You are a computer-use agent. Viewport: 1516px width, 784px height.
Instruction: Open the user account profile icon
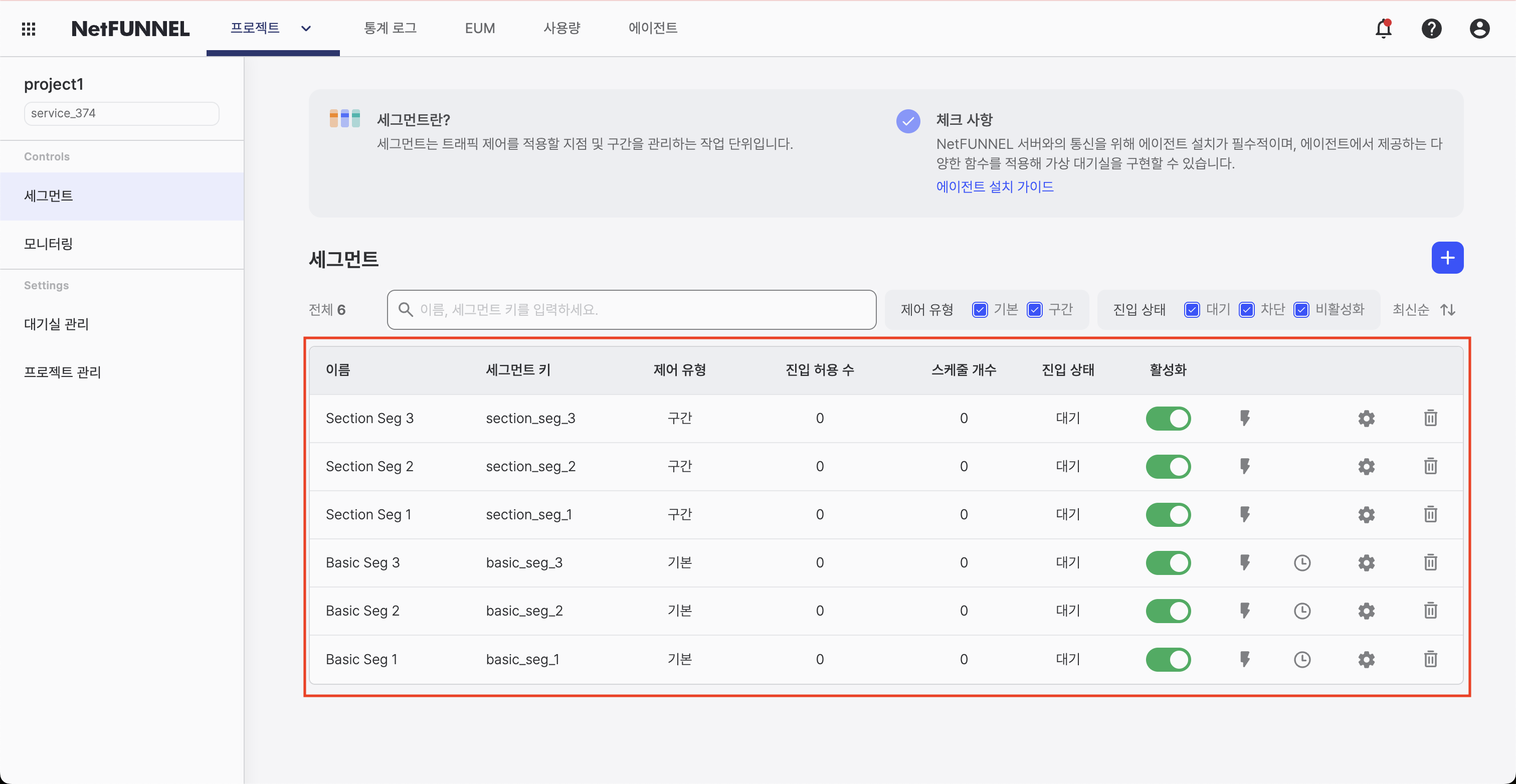click(x=1479, y=28)
